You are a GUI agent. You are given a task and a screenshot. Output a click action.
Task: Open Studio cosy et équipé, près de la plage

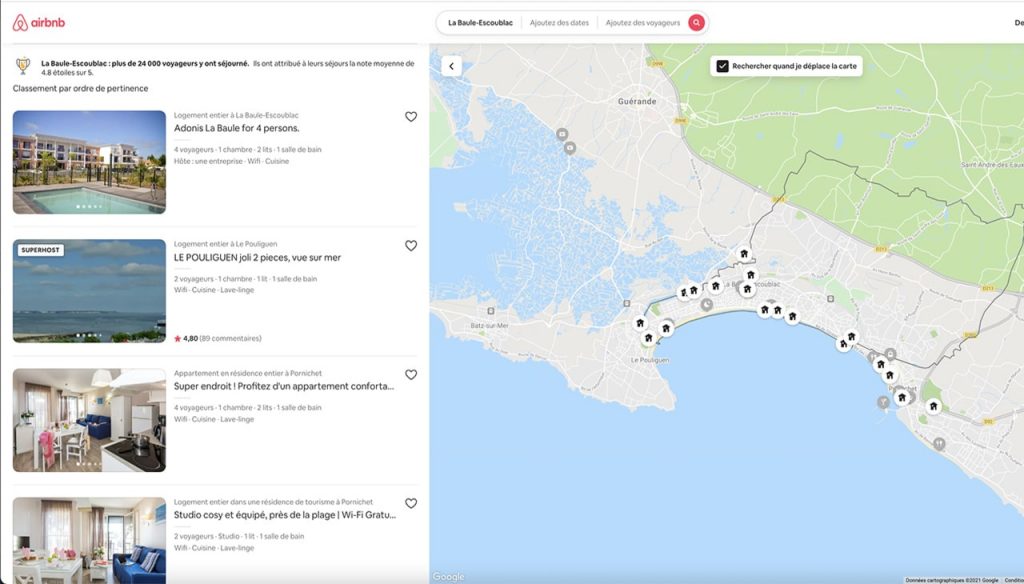pyautogui.click(x=285, y=515)
